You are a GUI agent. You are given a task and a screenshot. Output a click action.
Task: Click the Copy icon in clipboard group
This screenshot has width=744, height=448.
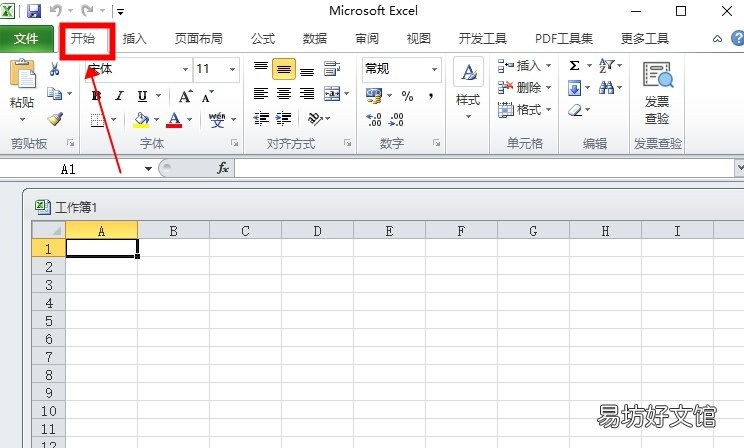coord(55,93)
